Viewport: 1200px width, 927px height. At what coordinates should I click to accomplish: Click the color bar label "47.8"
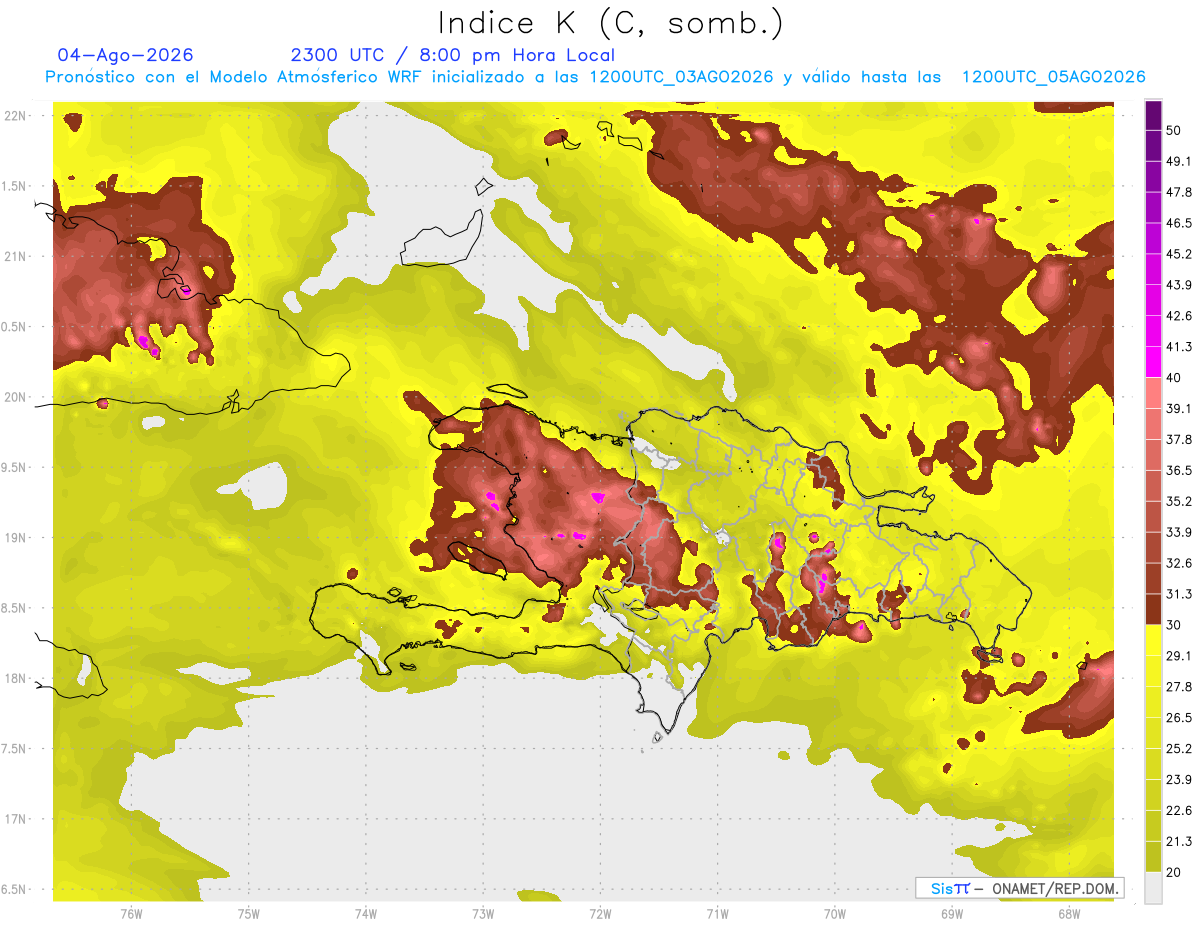(1179, 192)
